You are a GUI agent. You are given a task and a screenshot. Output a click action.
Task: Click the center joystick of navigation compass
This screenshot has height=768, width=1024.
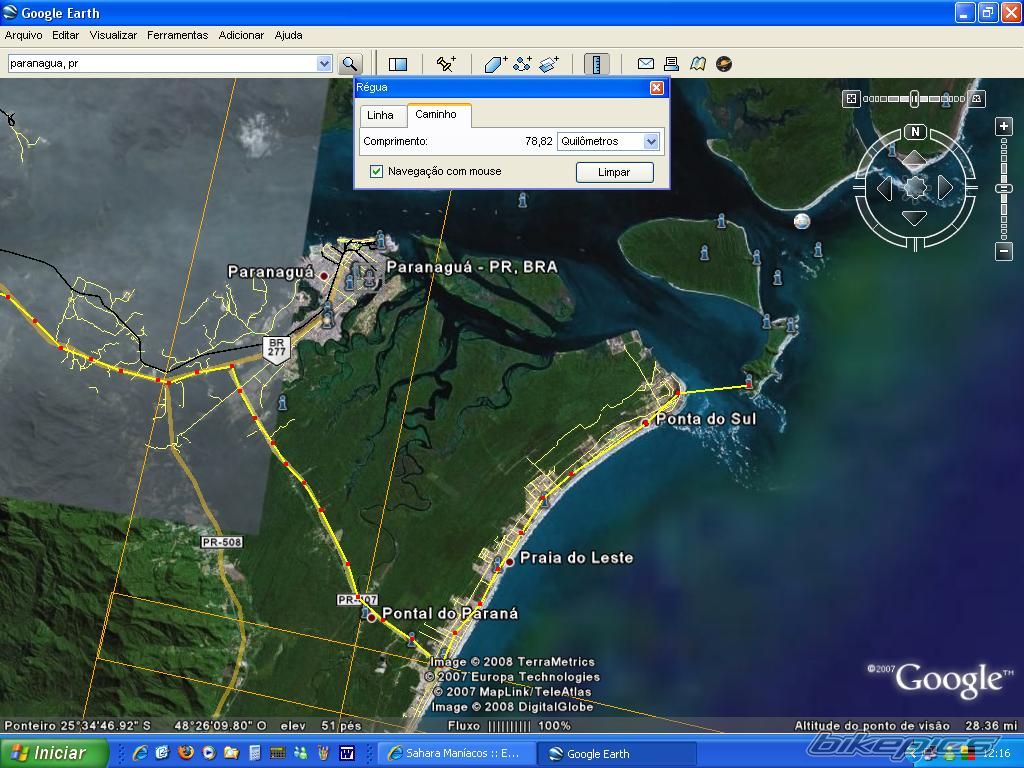coord(915,187)
